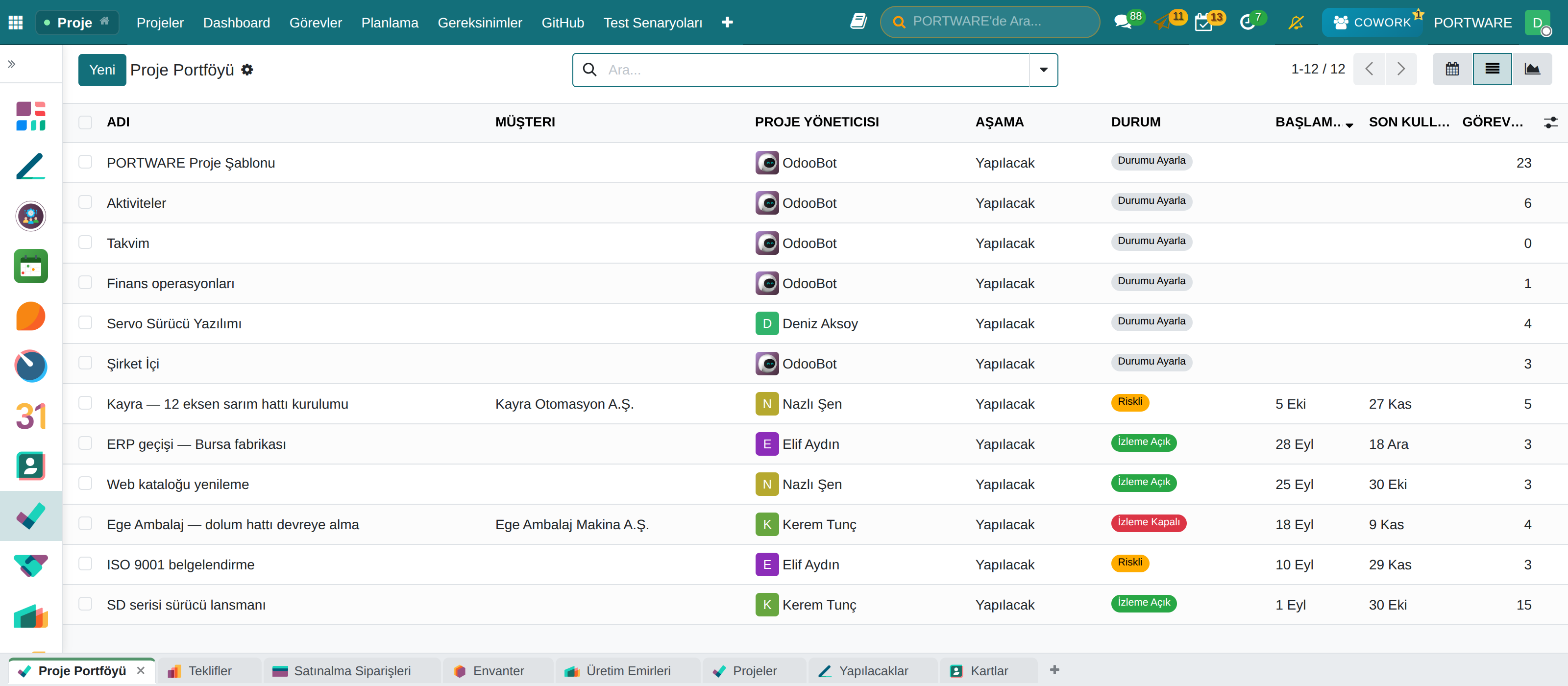
Task: Click the Yeni button
Action: pos(102,70)
